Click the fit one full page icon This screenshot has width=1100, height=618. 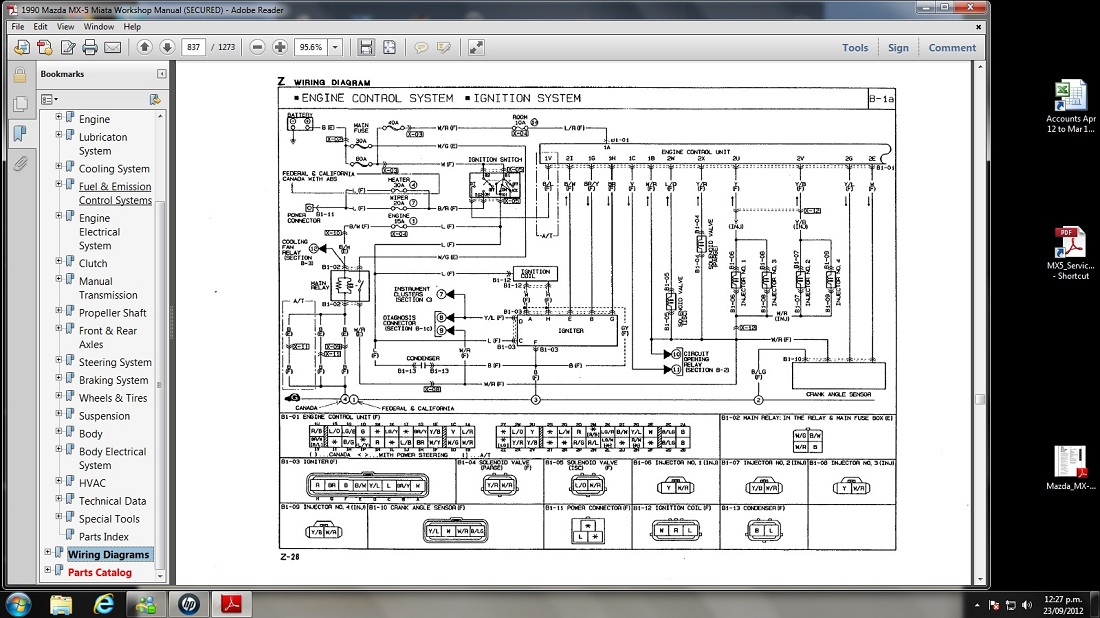pyautogui.click(x=389, y=47)
